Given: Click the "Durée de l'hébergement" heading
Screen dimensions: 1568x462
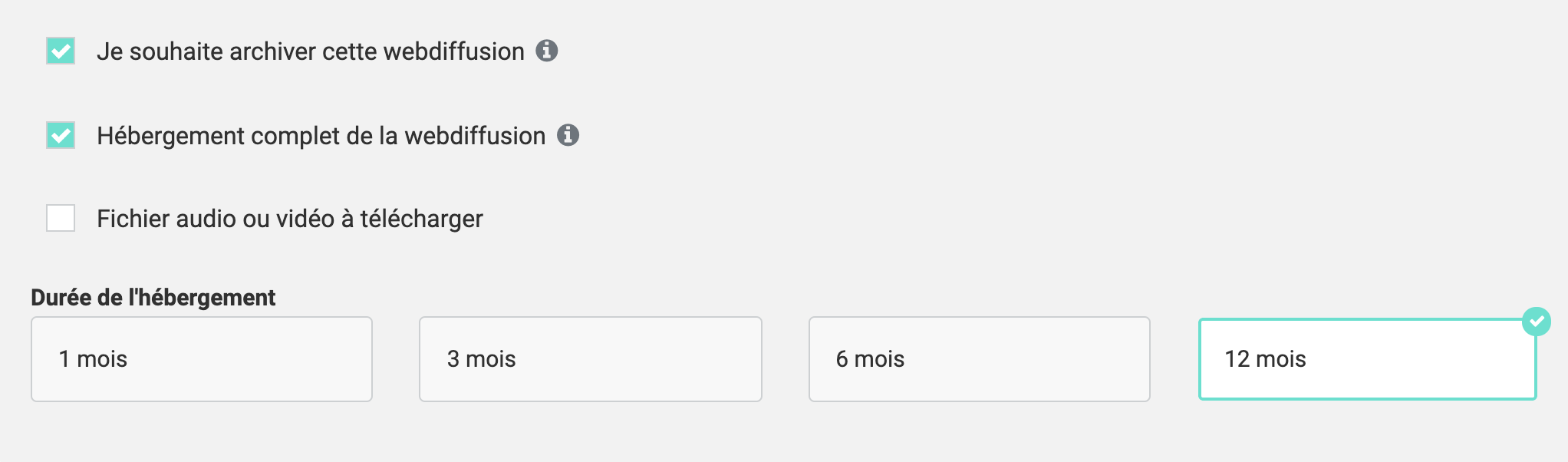Looking at the screenshot, I should click(153, 298).
